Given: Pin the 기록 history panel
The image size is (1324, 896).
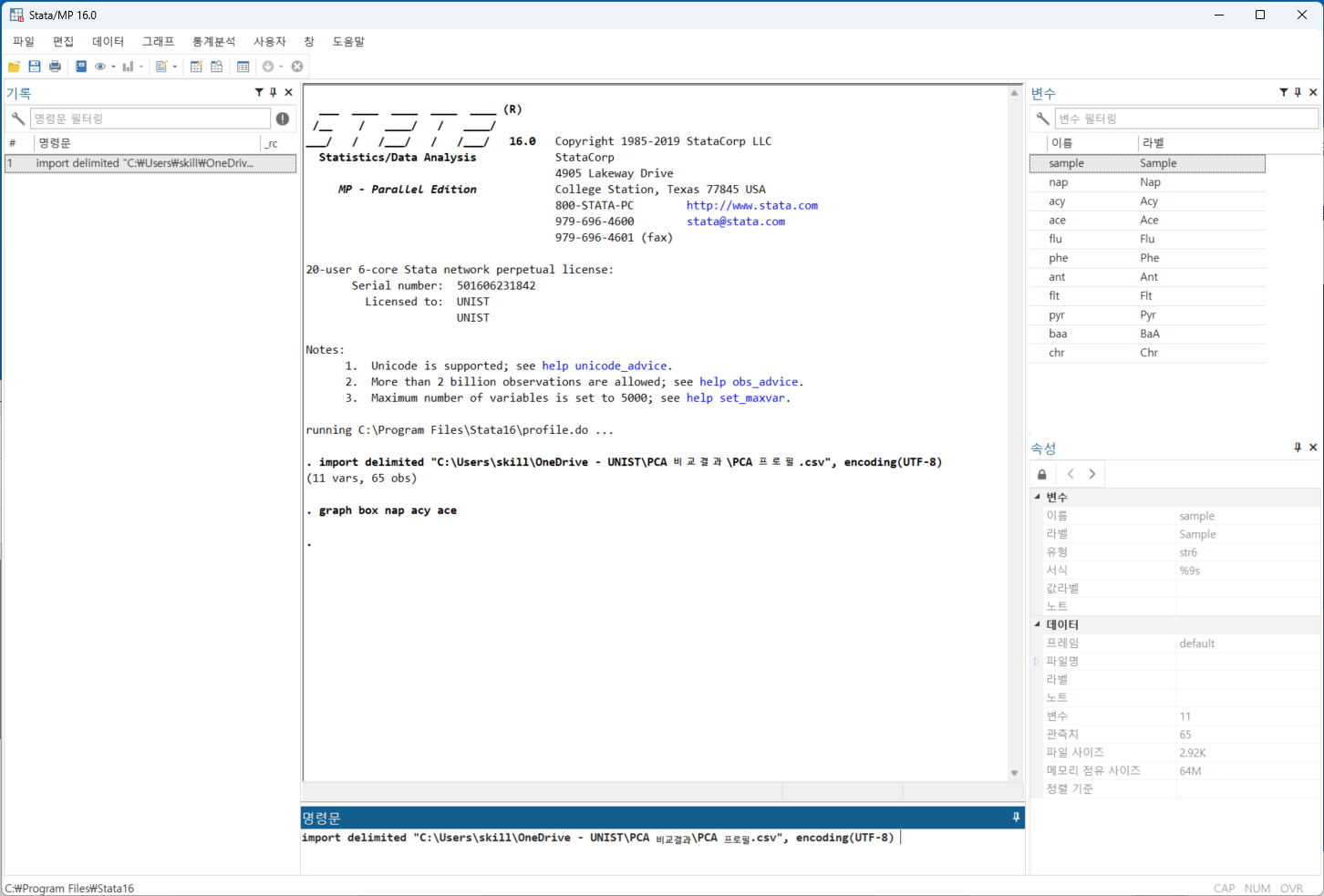Looking at the screenshot, I should pos(274,92).
